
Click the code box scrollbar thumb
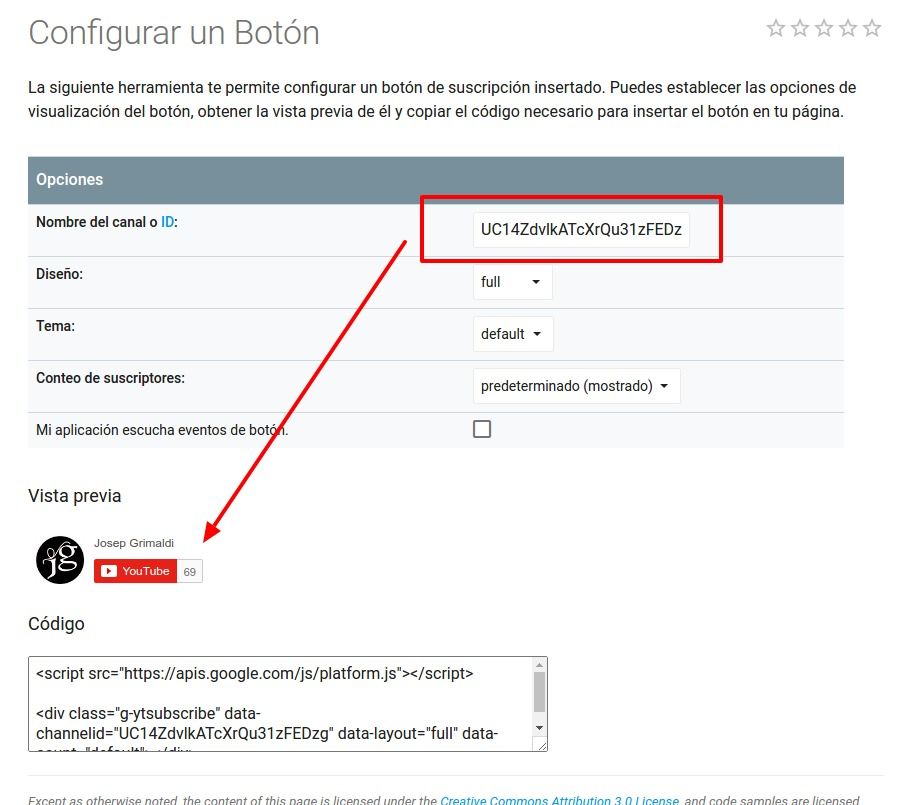click(x=539, y=692)
